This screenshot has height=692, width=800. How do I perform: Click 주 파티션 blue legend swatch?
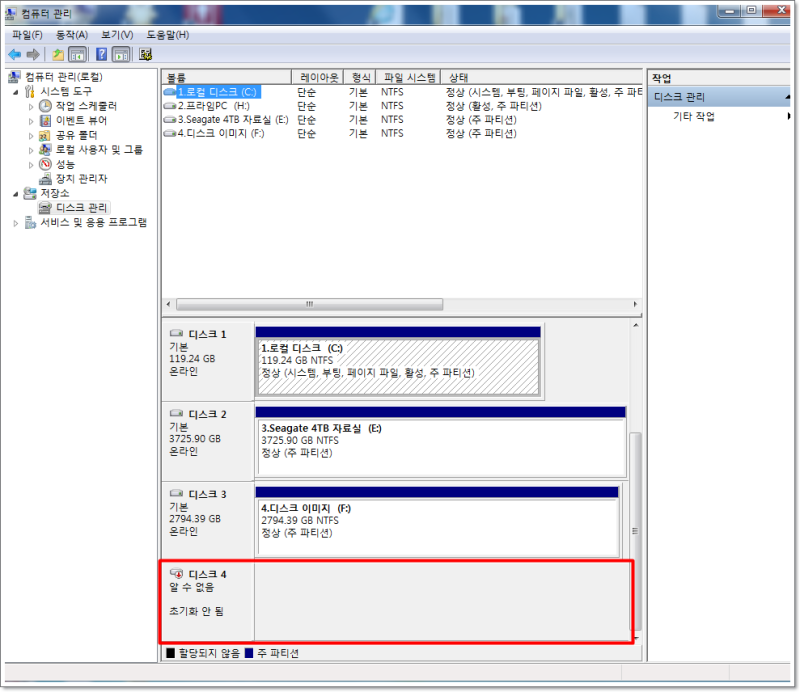(249, 653)
